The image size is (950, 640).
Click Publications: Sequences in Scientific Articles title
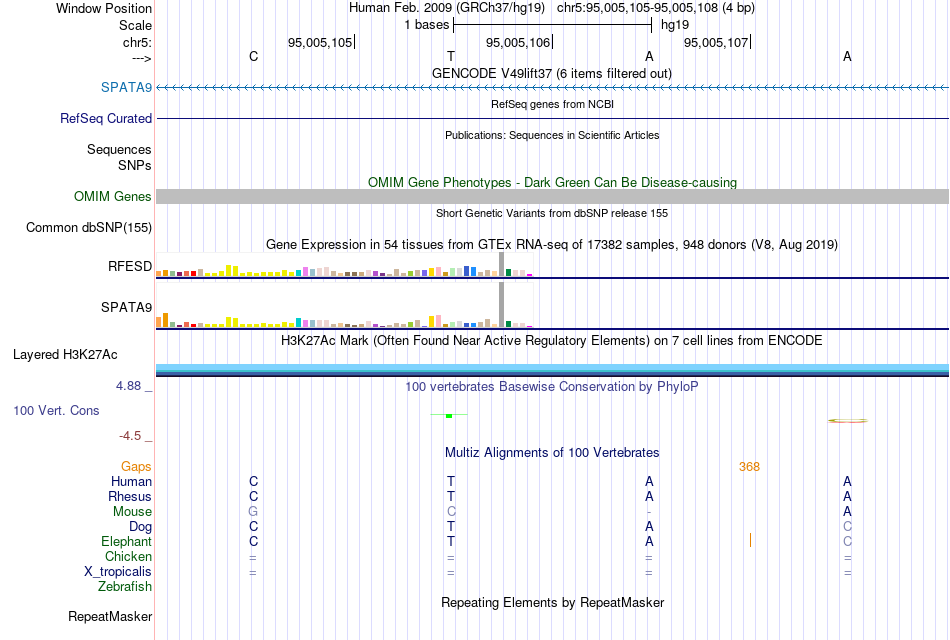(552, 135)
